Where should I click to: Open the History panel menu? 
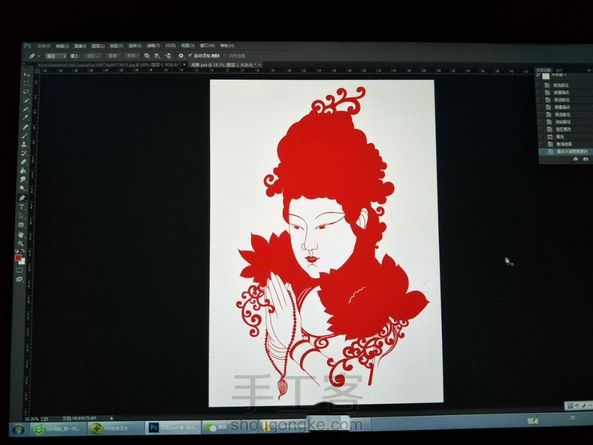pos(589,70)
